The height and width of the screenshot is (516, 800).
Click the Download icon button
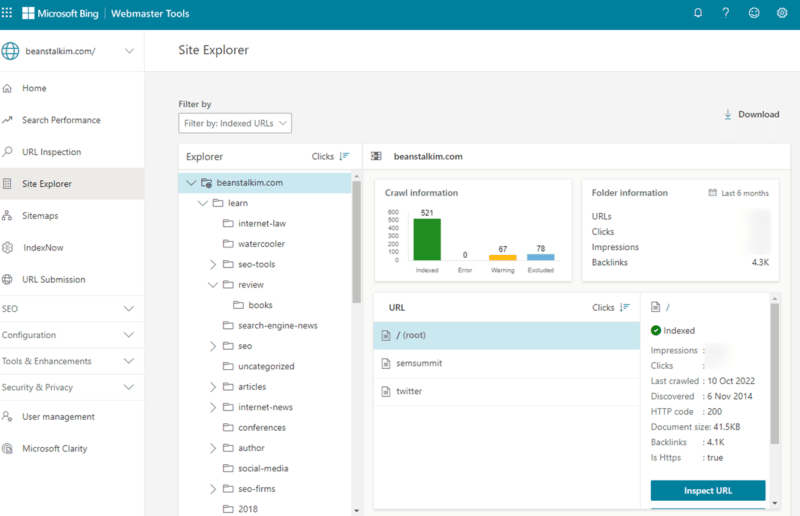click(x=728, y=115)
